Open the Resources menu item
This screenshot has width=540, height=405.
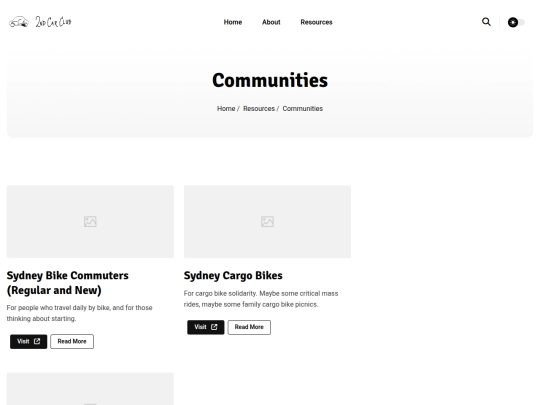(x=316, y=22)
